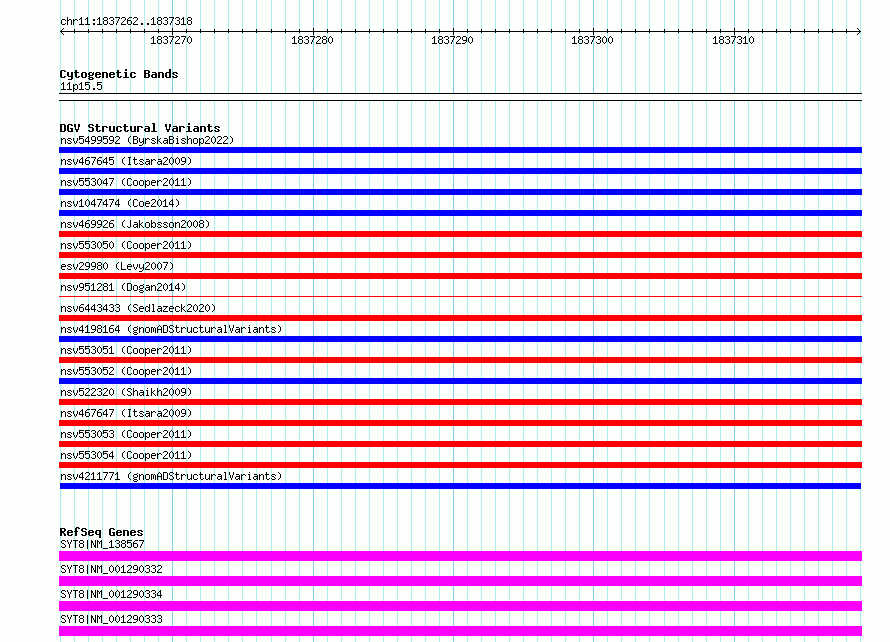Select the blue bar under nsv467645

460,171
